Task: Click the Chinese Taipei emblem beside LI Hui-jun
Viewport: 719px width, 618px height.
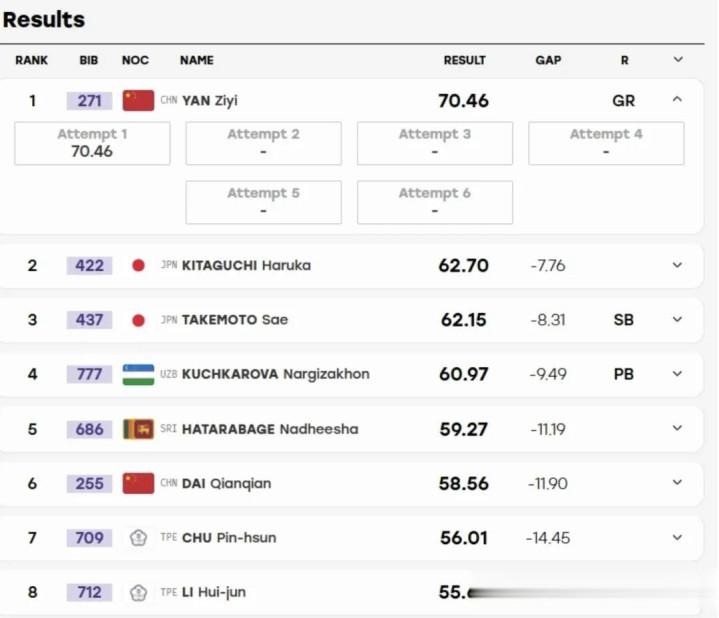Action: coord(138,592)
